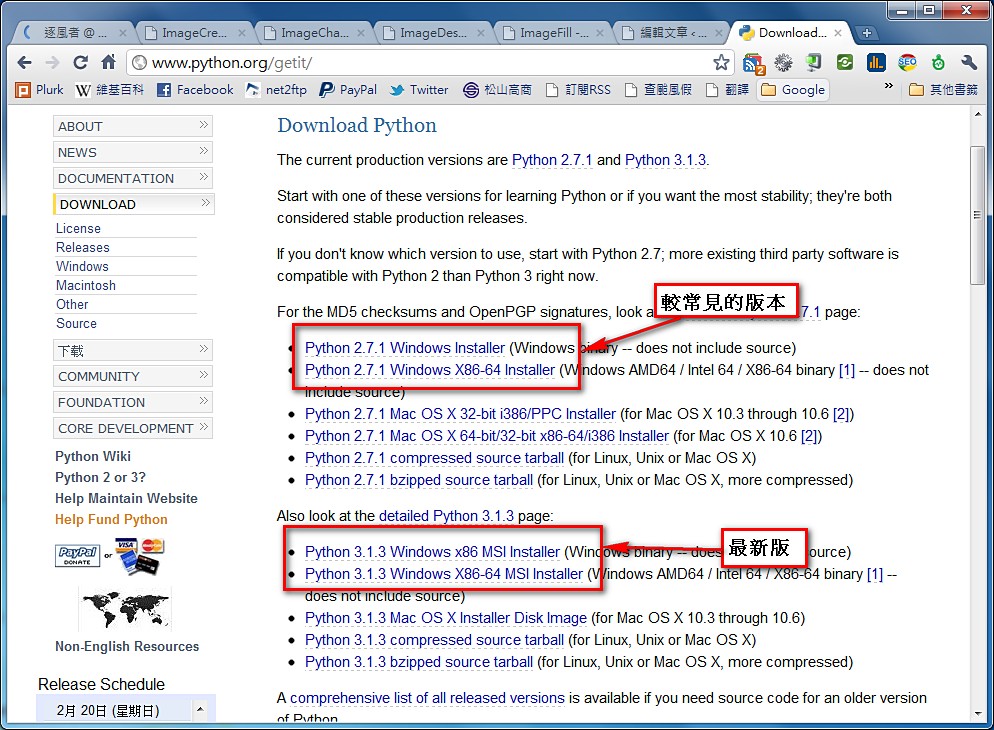Screen dimensions: 994x730
Task: Switch to the ImageDes... tab
Action: click(x=433, y=33)
